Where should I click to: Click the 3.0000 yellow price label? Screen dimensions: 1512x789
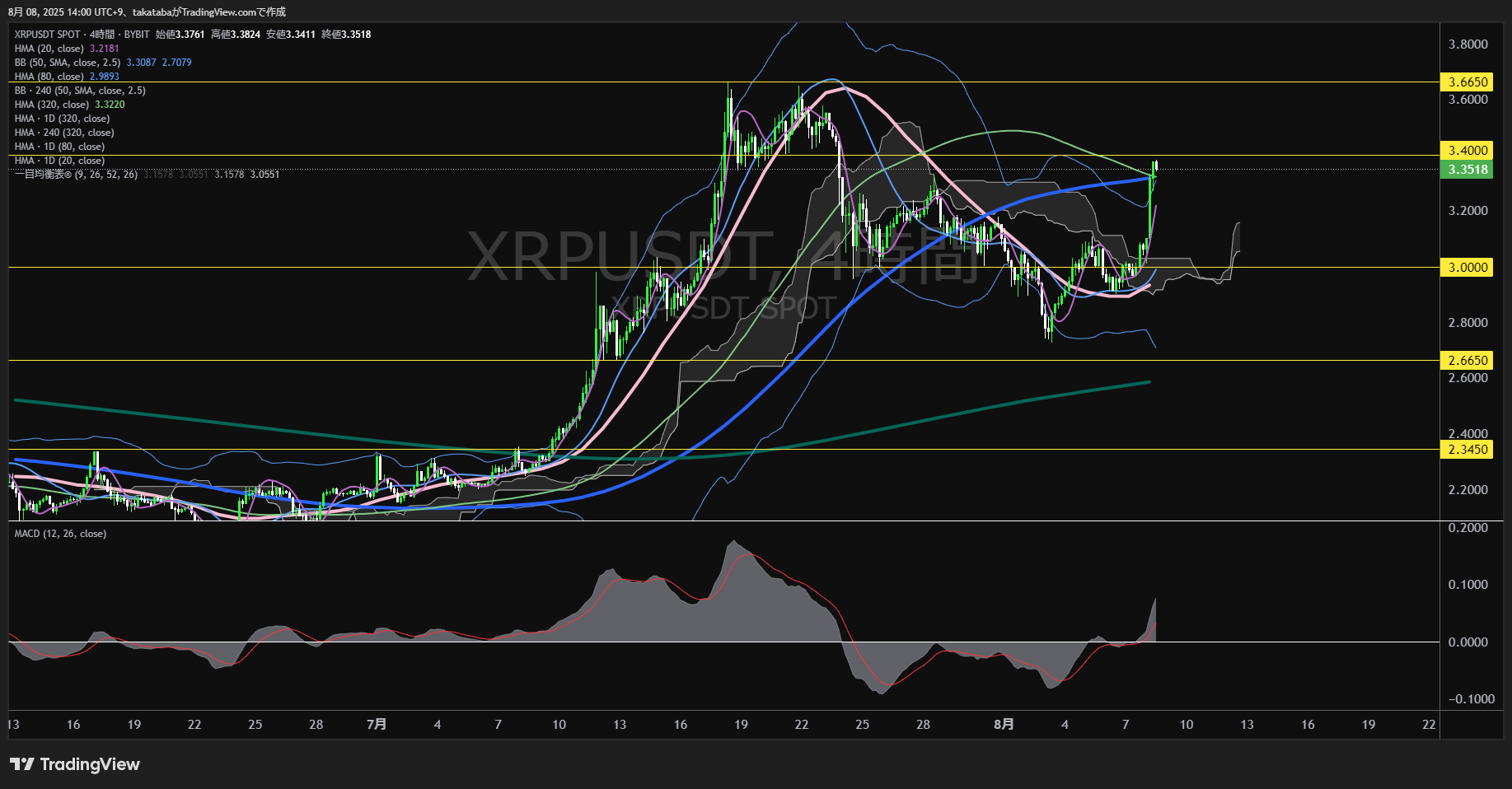pyautogui.click(x=1468, y=267)
